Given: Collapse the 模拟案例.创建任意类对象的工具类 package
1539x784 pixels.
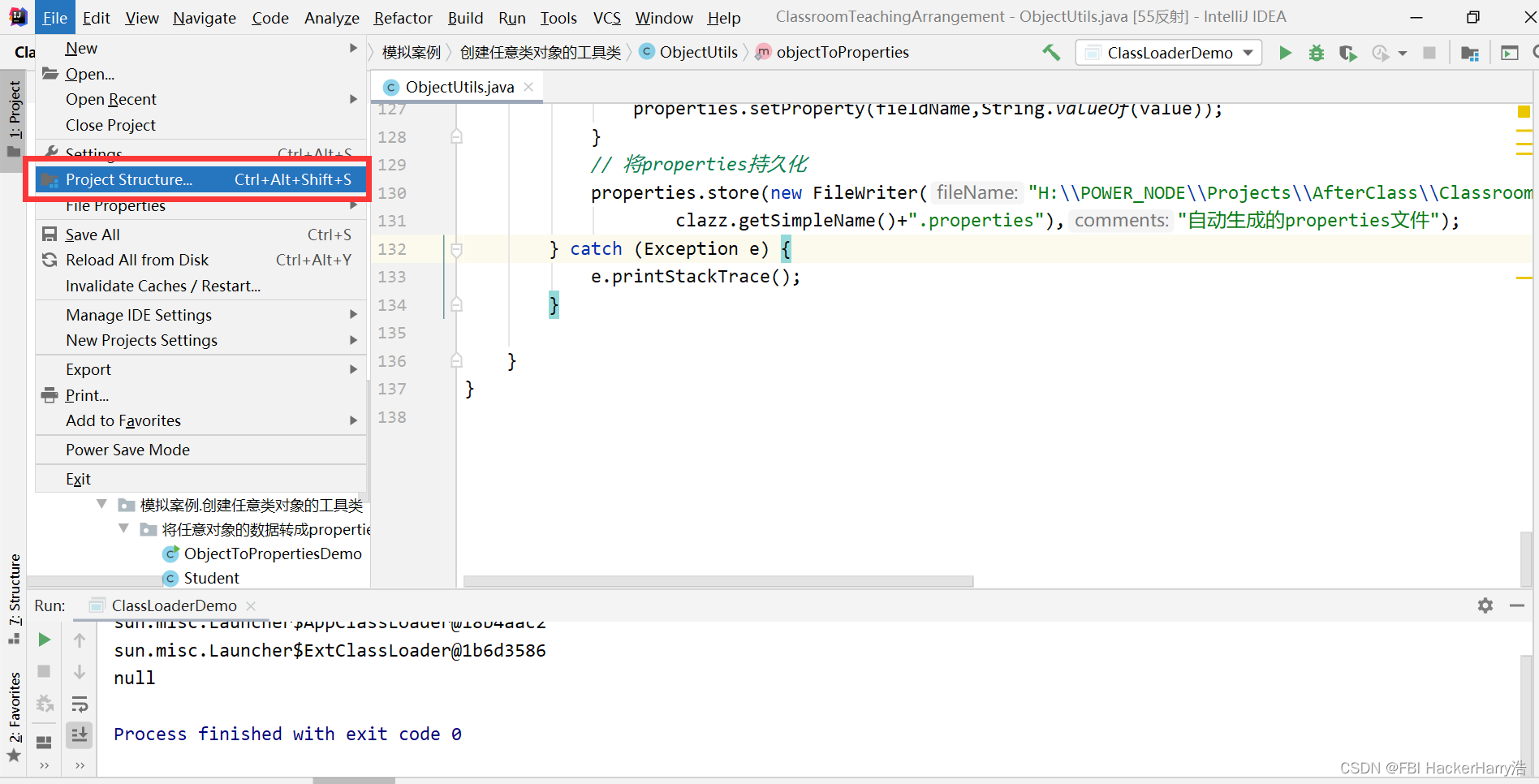Looking at the screenshot, I should [101, 505].
